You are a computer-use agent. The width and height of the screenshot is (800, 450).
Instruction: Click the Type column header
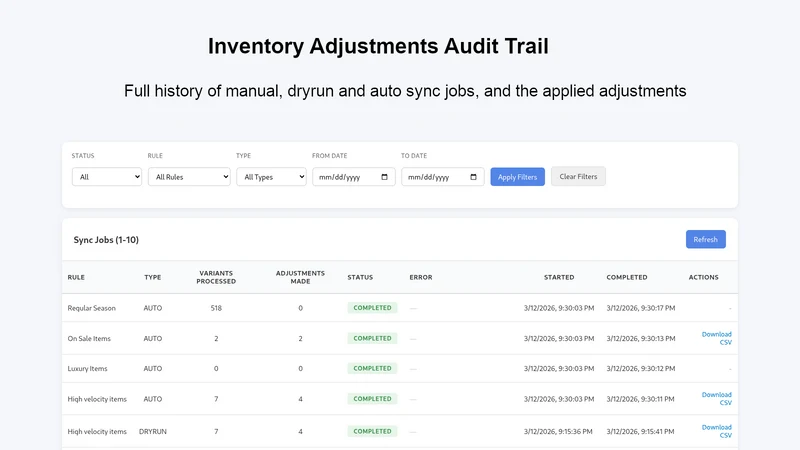pyautogui.click(x=153, y=278)
